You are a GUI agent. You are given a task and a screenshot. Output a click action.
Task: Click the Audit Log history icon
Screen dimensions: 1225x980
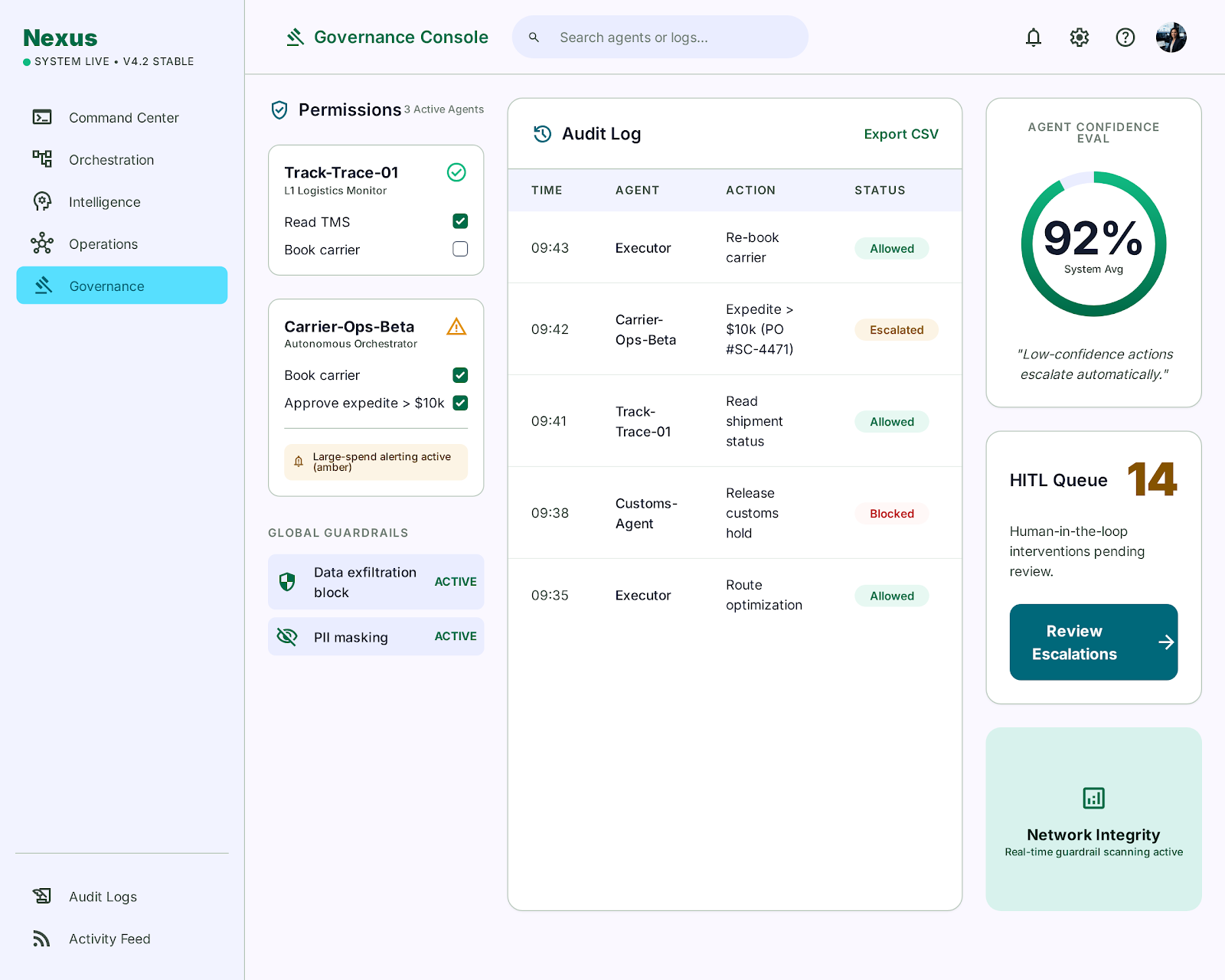tap(543, 134)
